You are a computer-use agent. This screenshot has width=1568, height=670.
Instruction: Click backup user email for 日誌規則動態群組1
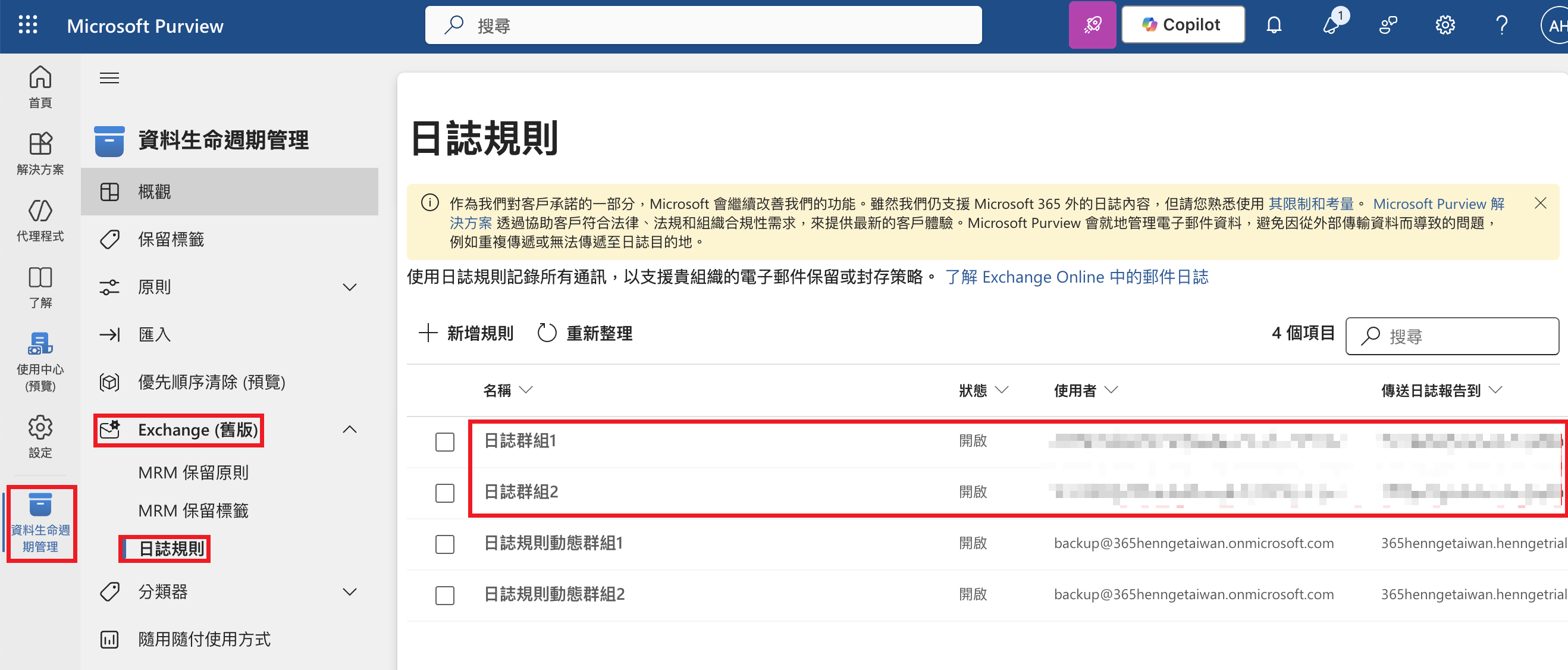pos(1193,543)
